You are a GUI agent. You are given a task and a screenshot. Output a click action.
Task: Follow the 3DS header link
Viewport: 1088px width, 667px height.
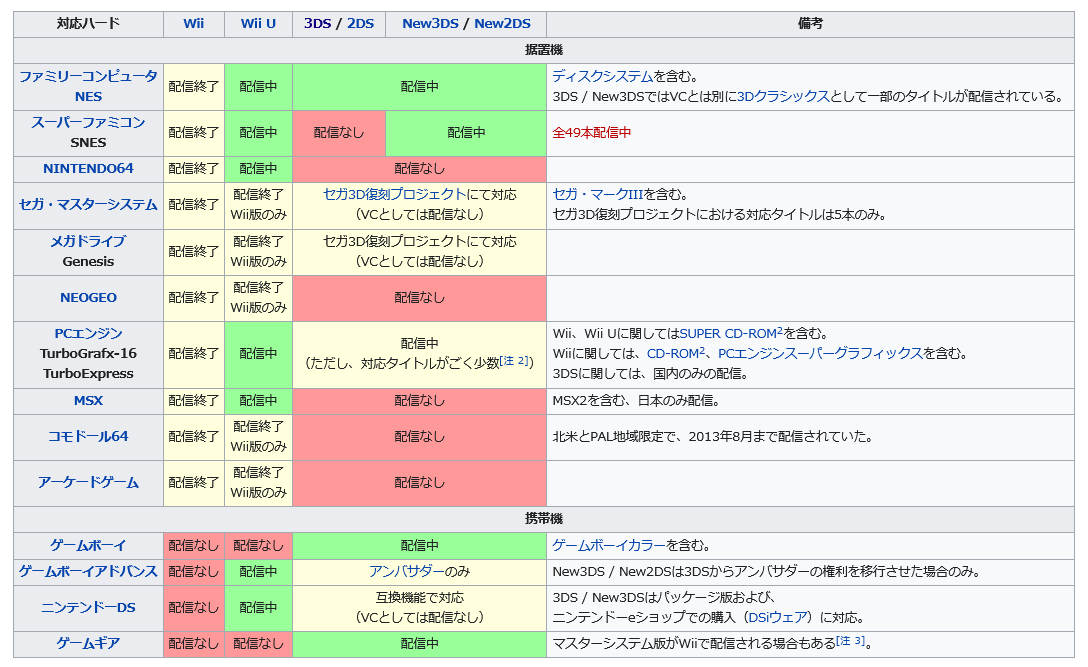click(x=317, y=24)
